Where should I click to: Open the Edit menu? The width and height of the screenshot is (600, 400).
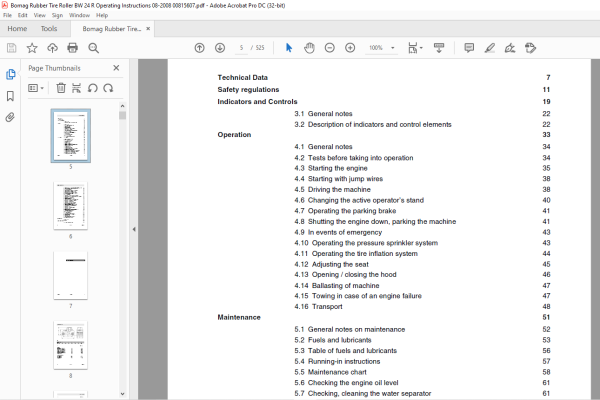(23, 15)
